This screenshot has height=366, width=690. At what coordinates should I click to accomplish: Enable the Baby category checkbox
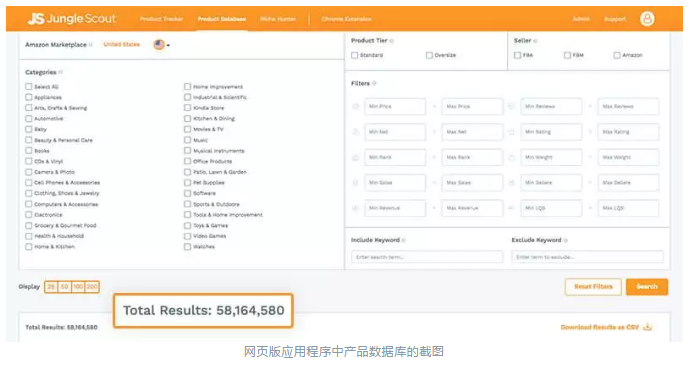coord(29,129)
